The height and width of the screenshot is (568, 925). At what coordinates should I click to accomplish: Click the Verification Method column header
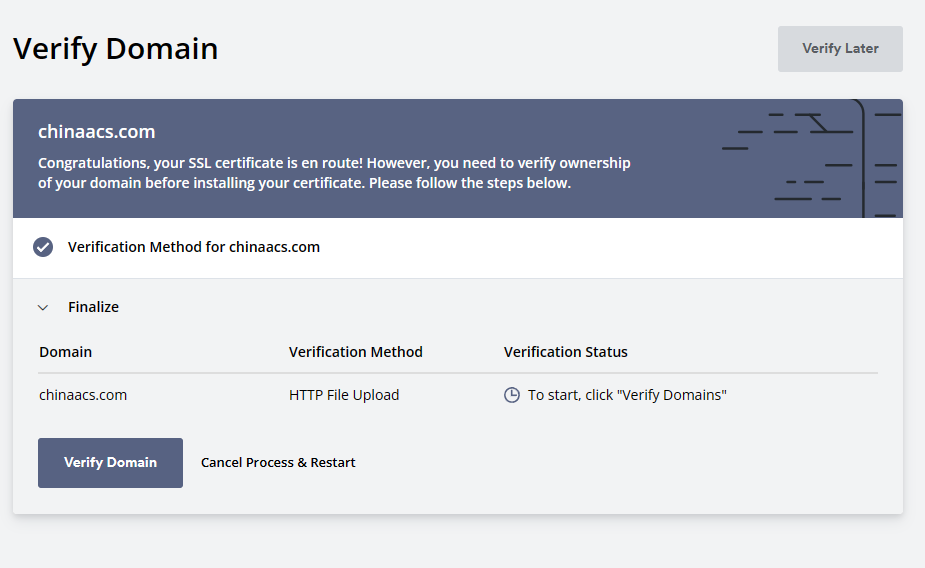coord(356,352)
